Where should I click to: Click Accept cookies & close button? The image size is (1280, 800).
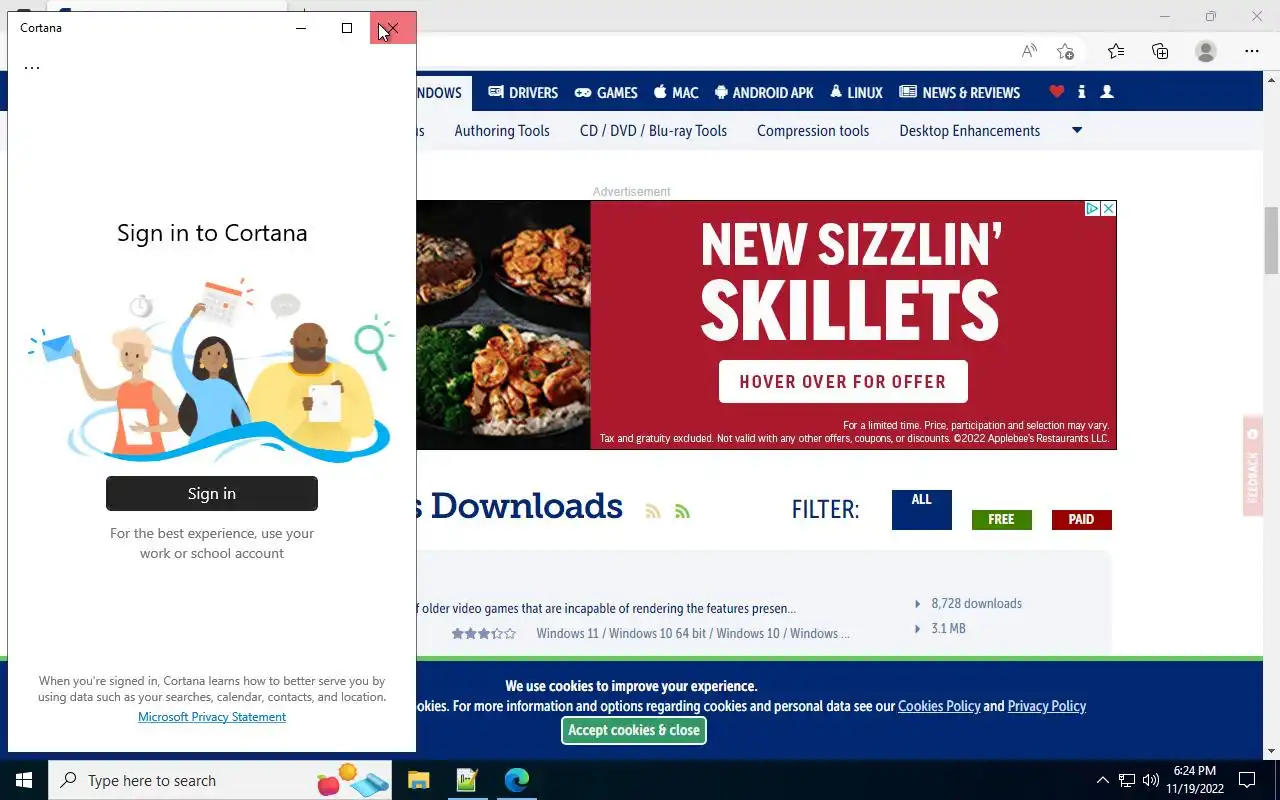[634, 730]
